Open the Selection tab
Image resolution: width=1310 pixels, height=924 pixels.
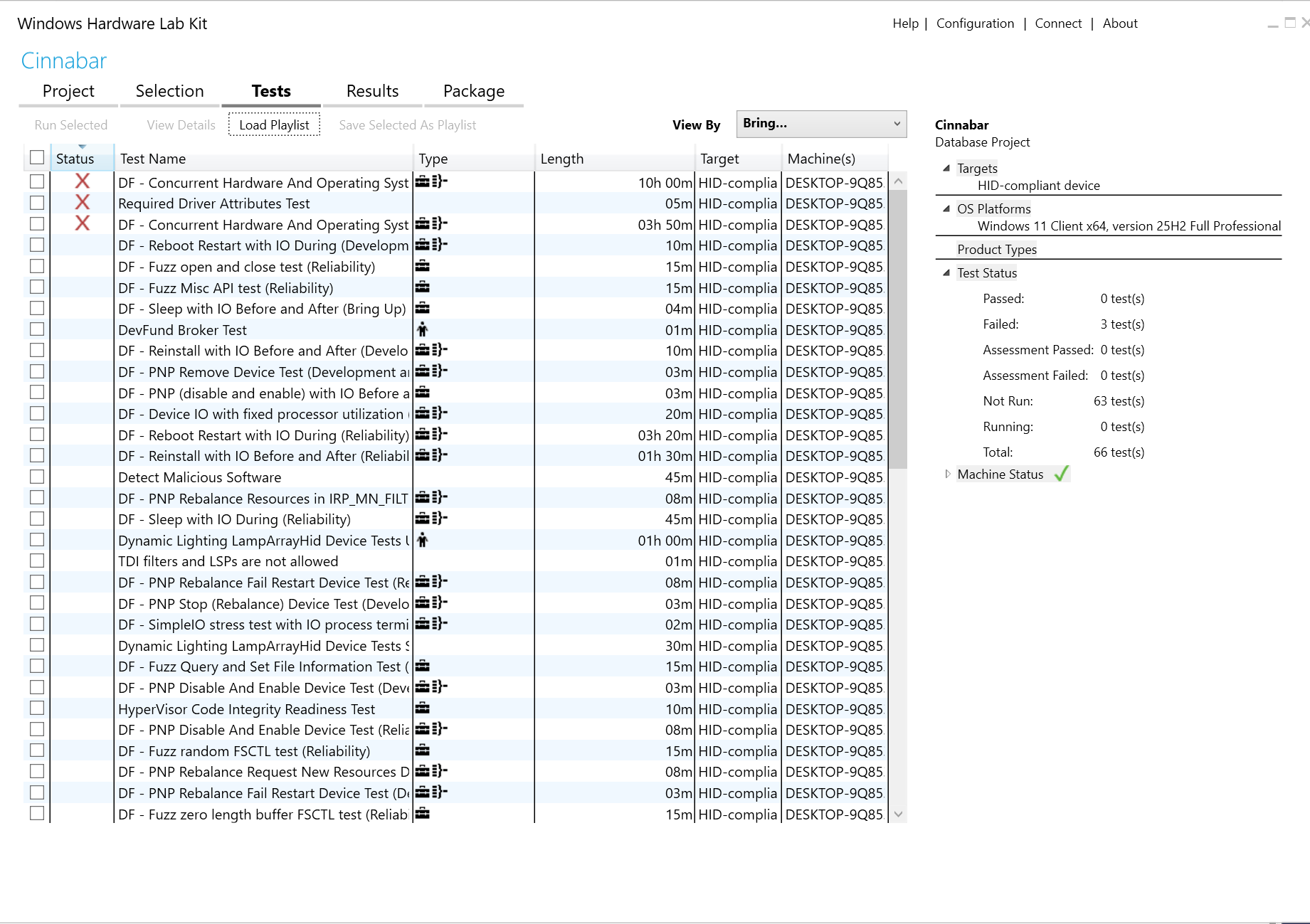point(170,91)
